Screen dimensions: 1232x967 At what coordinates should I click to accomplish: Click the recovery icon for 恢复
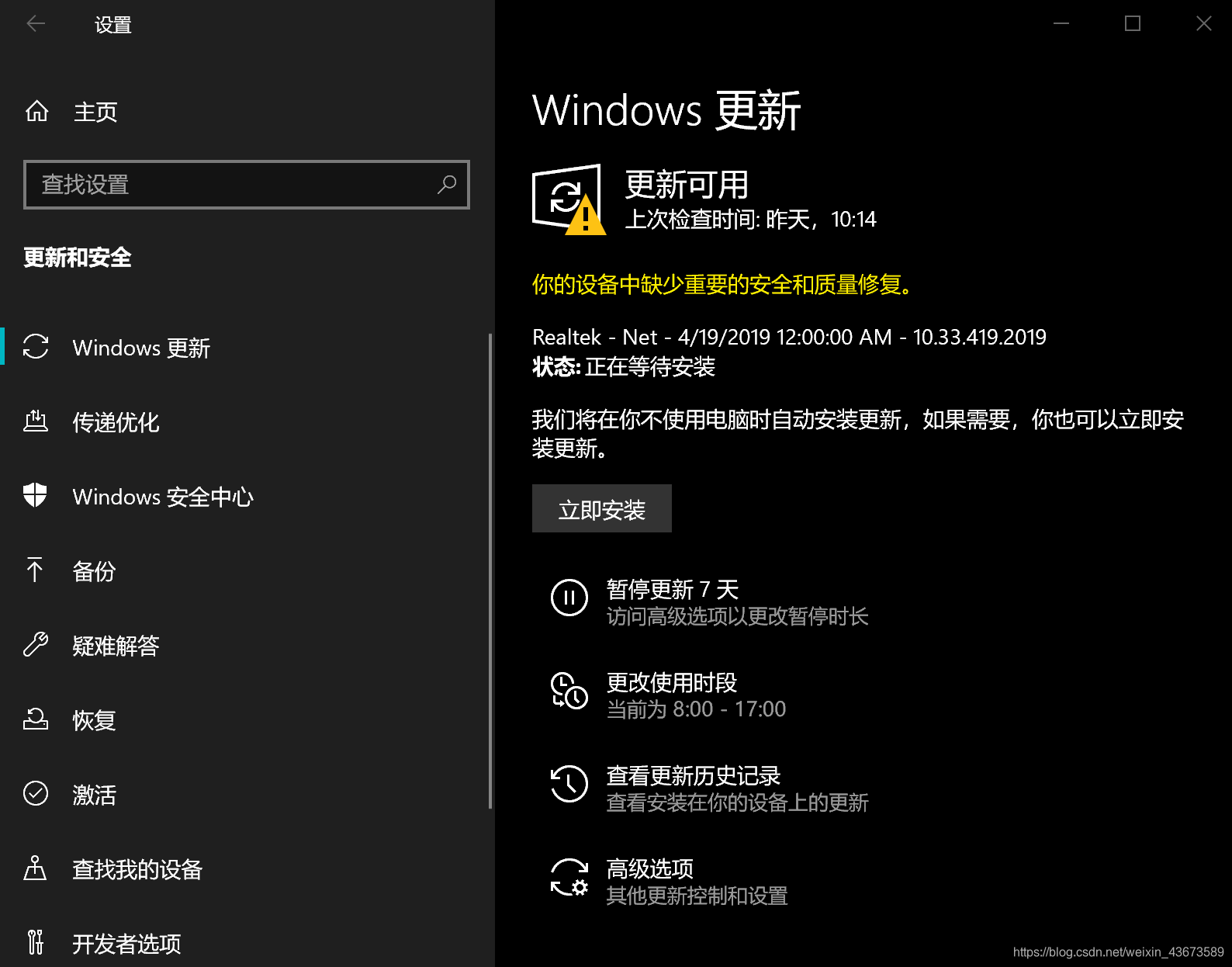pyautogui.click(x=36, y=719)
